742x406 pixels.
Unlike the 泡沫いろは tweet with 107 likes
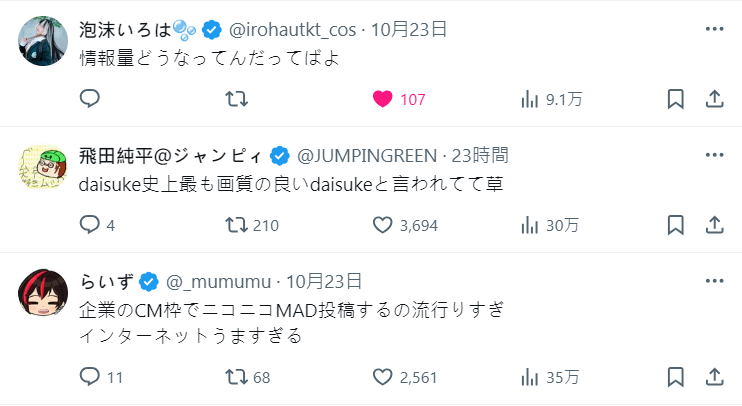click(x=383, y=99)
